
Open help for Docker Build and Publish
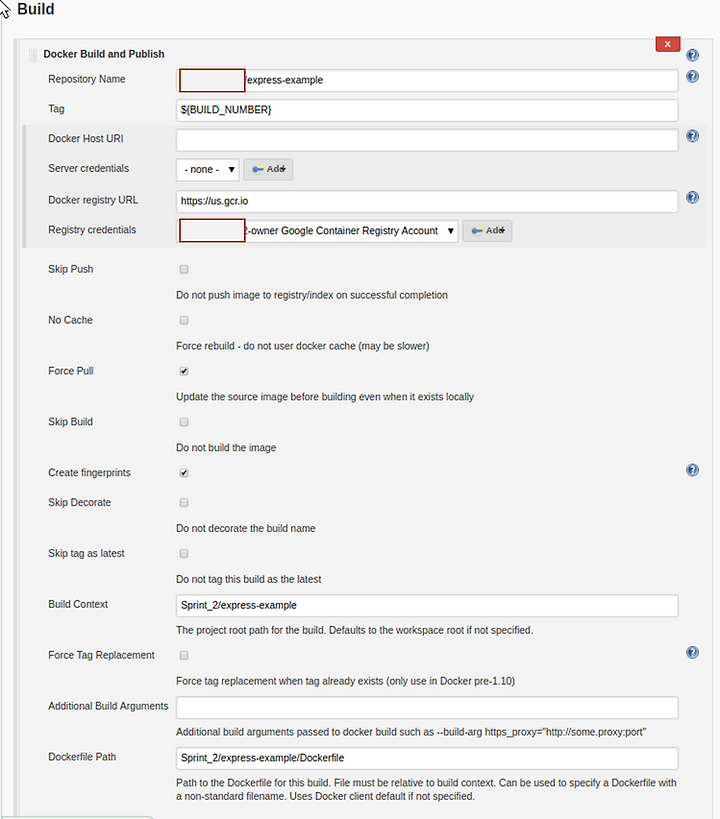click(x=692, y=55)
